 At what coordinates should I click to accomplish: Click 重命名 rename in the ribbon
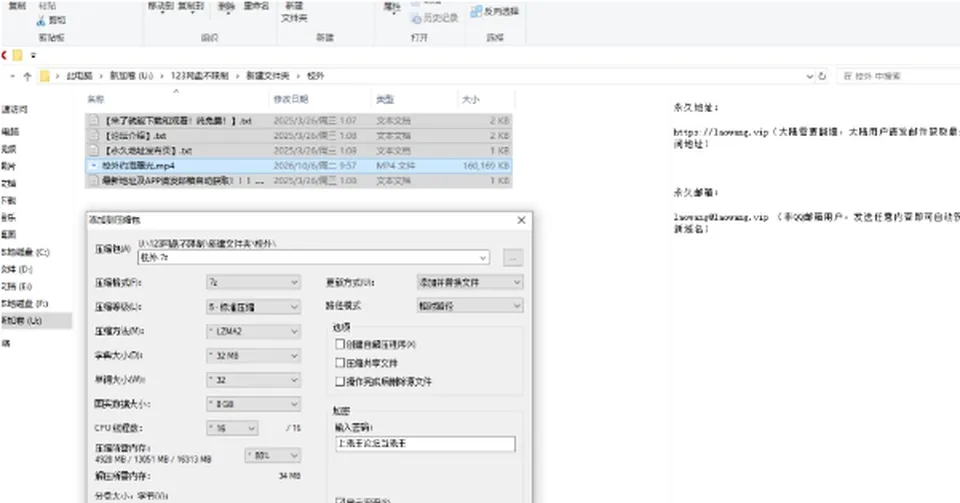click(256, 7)
